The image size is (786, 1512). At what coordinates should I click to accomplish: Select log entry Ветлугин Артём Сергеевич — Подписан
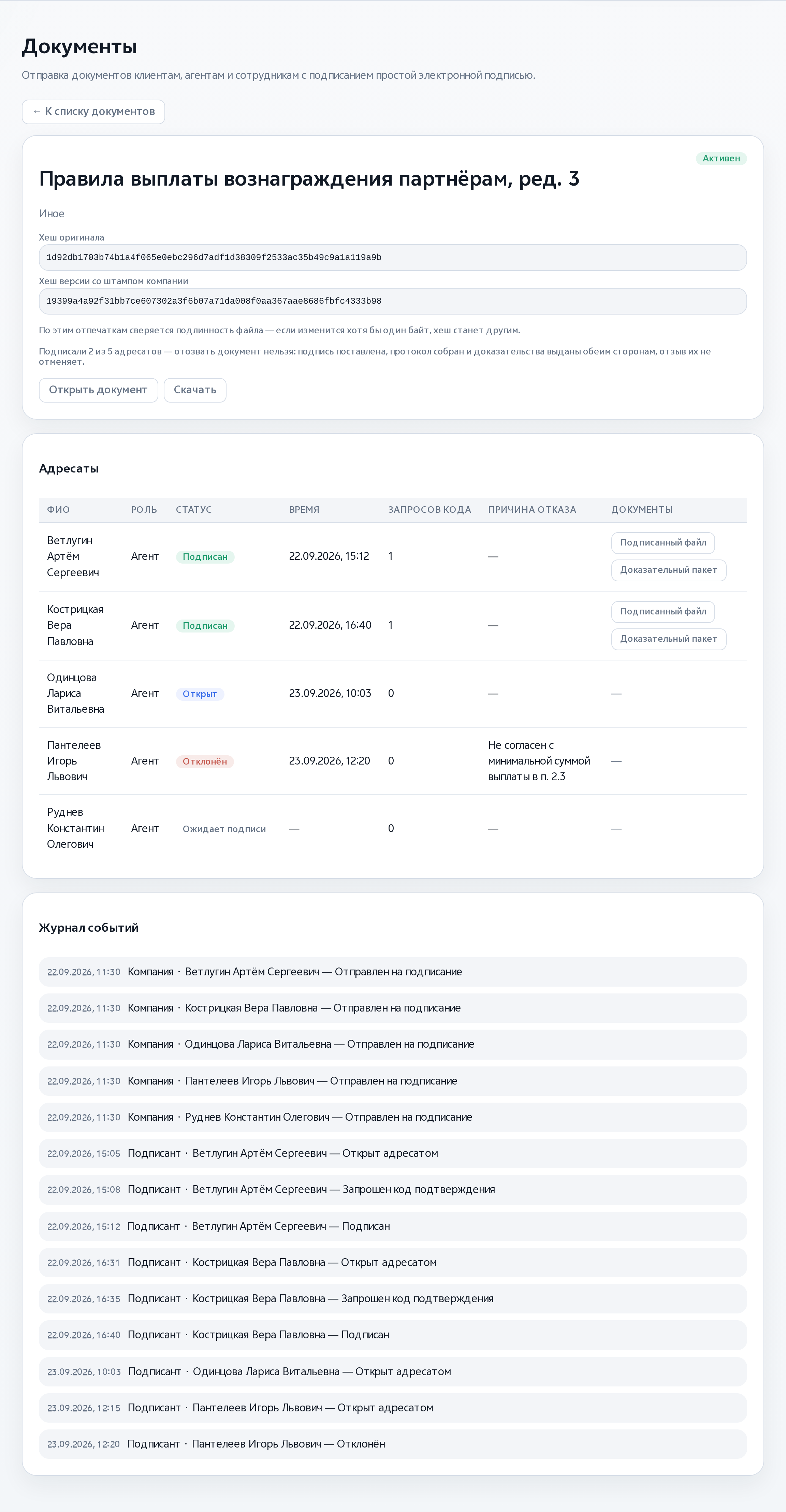(x=393, y=1226)
